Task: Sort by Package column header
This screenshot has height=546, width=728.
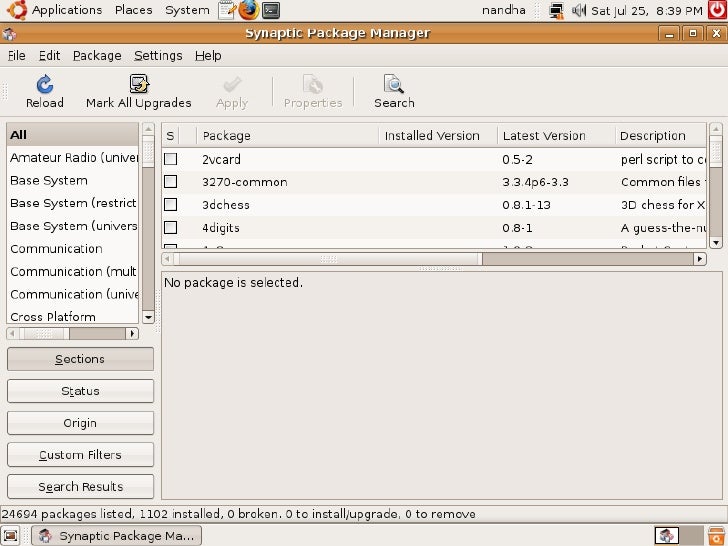Action: pos(288,136)
